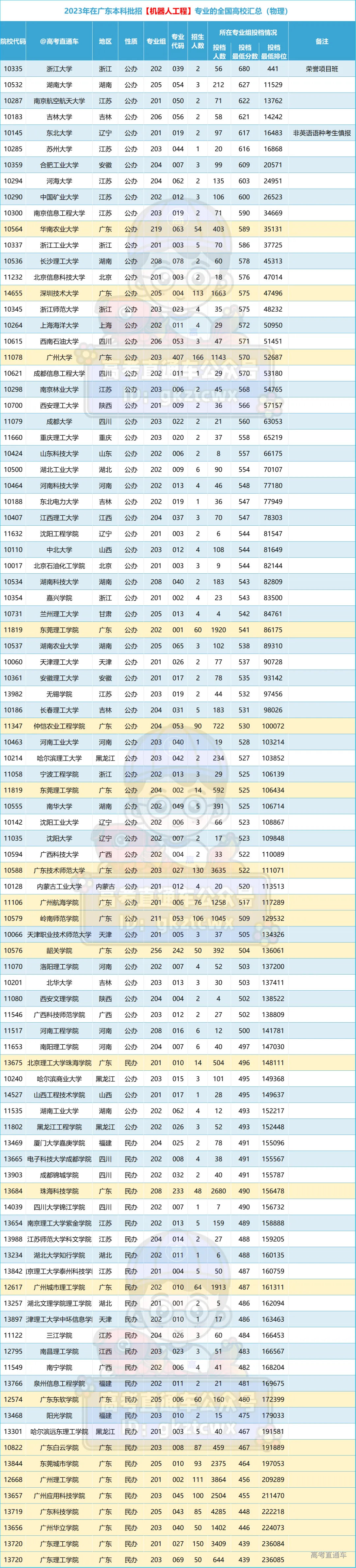Click the 广州华立学院 school name
Image resolution: width=356 pixels, height=1568 pixels.
point(59,1528)
